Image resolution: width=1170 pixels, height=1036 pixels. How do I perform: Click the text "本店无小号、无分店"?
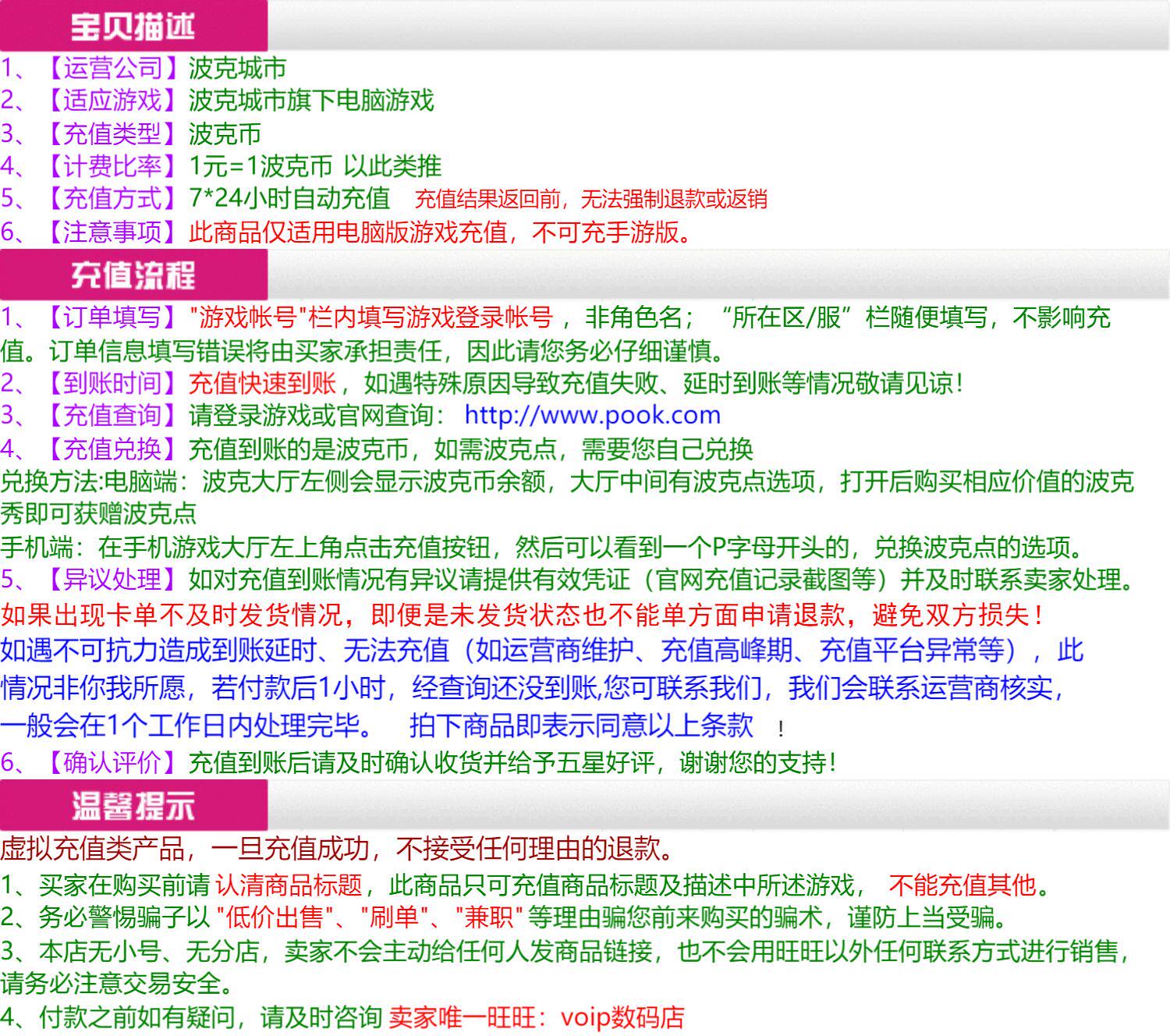pyautogui.click(x=148, y=952)
